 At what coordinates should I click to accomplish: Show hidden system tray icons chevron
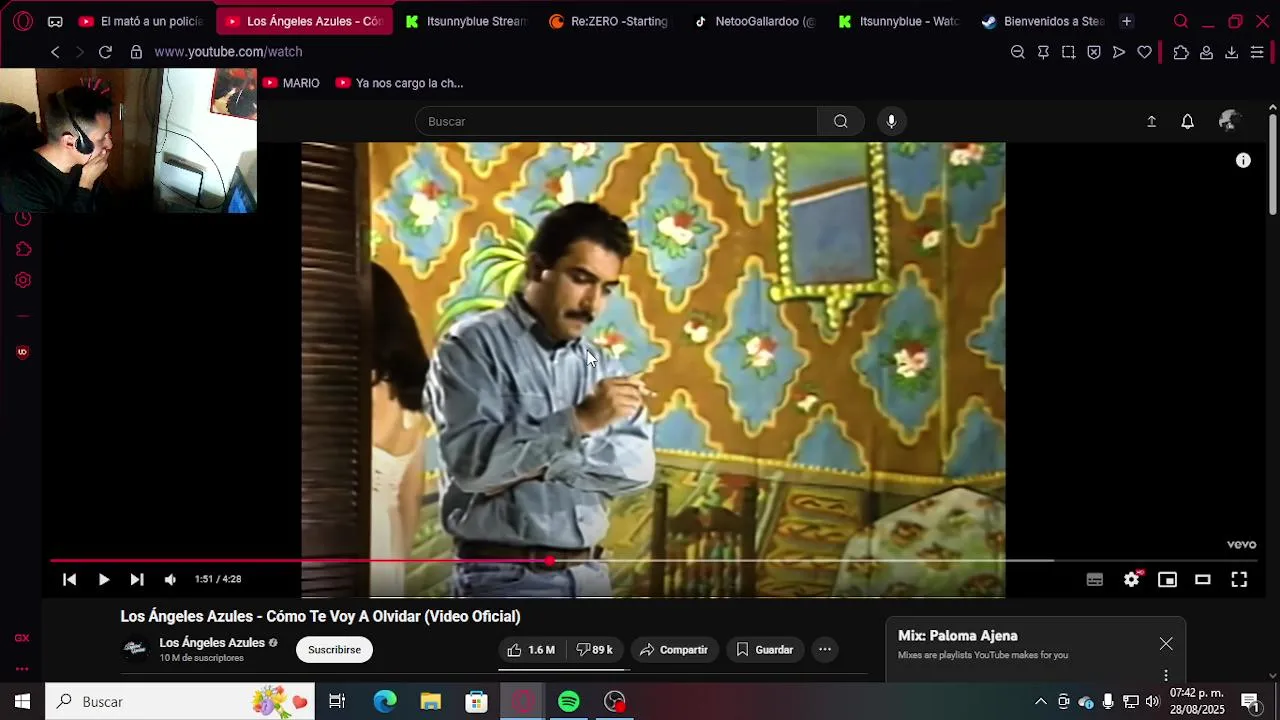[1040, 702]
